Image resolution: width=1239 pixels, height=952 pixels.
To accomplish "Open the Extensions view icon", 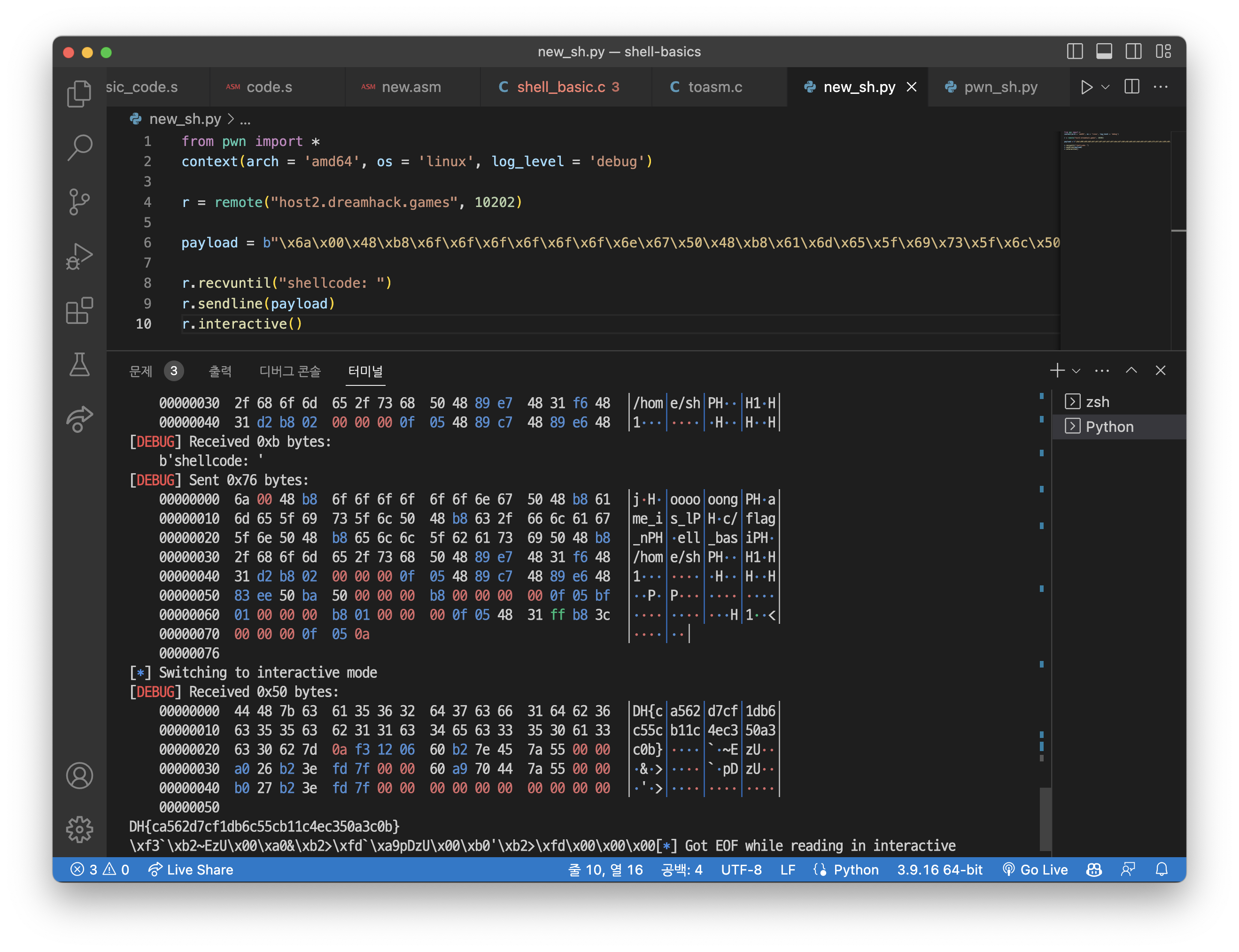I will (x=79, y=311).
